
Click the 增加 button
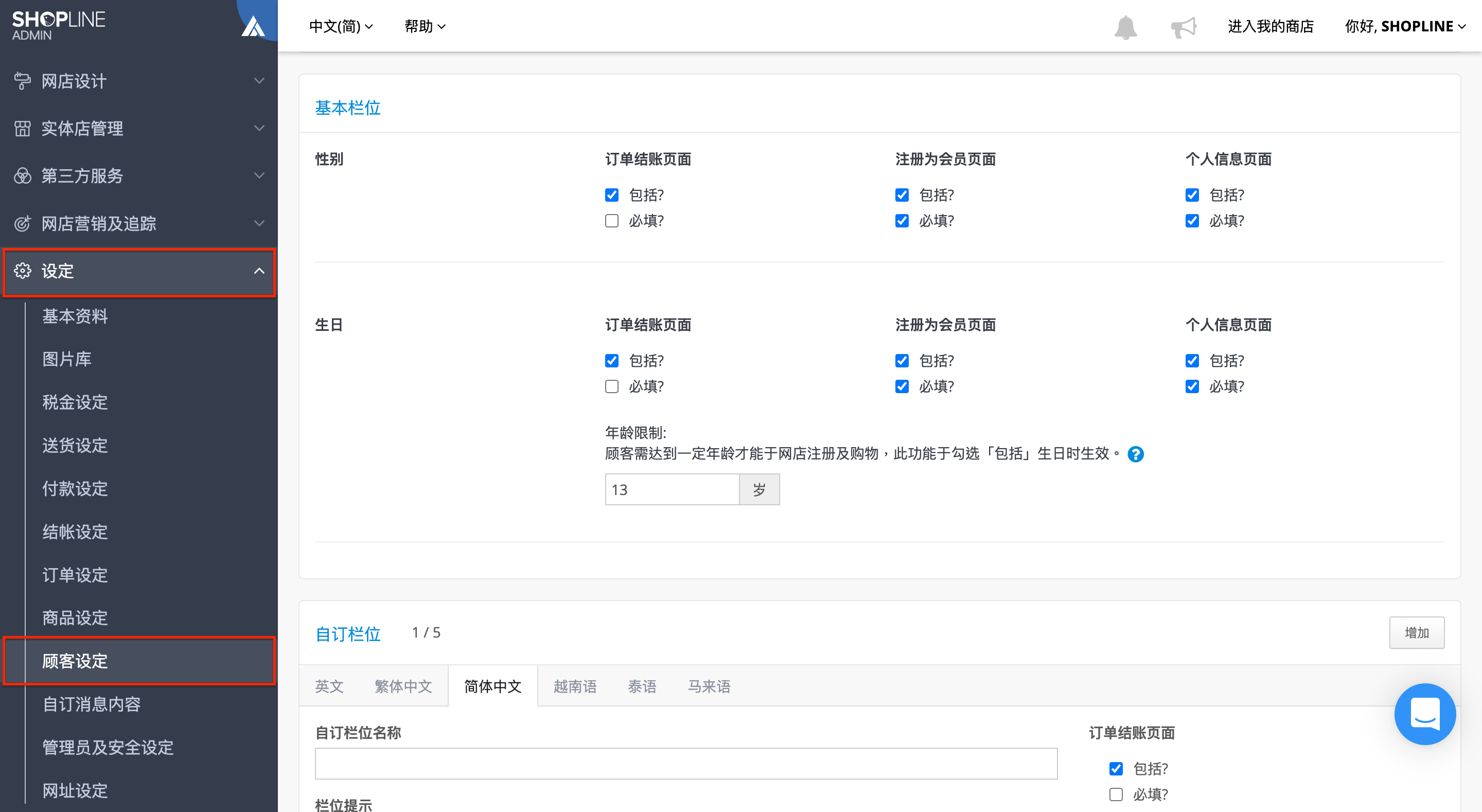pos(1417,632)
